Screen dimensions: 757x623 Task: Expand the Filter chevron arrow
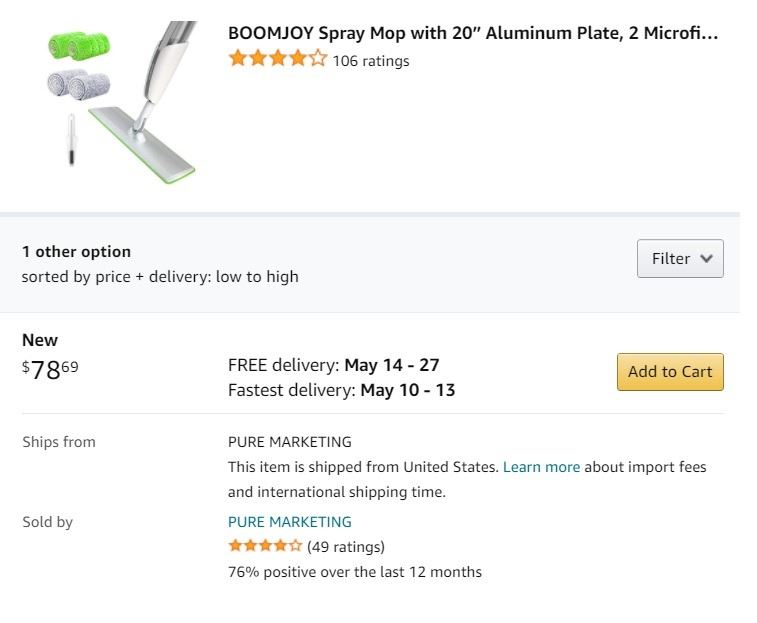coord(707,259)
